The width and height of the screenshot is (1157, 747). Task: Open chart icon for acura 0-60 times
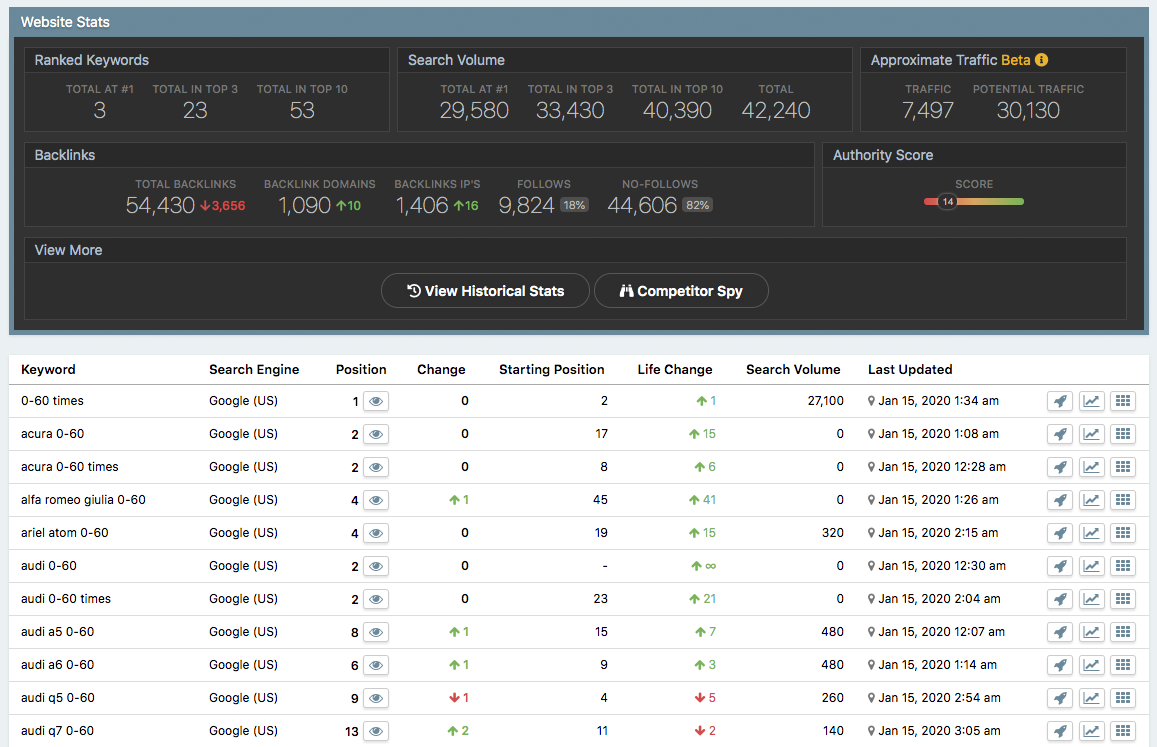[x=1091, y=467]
